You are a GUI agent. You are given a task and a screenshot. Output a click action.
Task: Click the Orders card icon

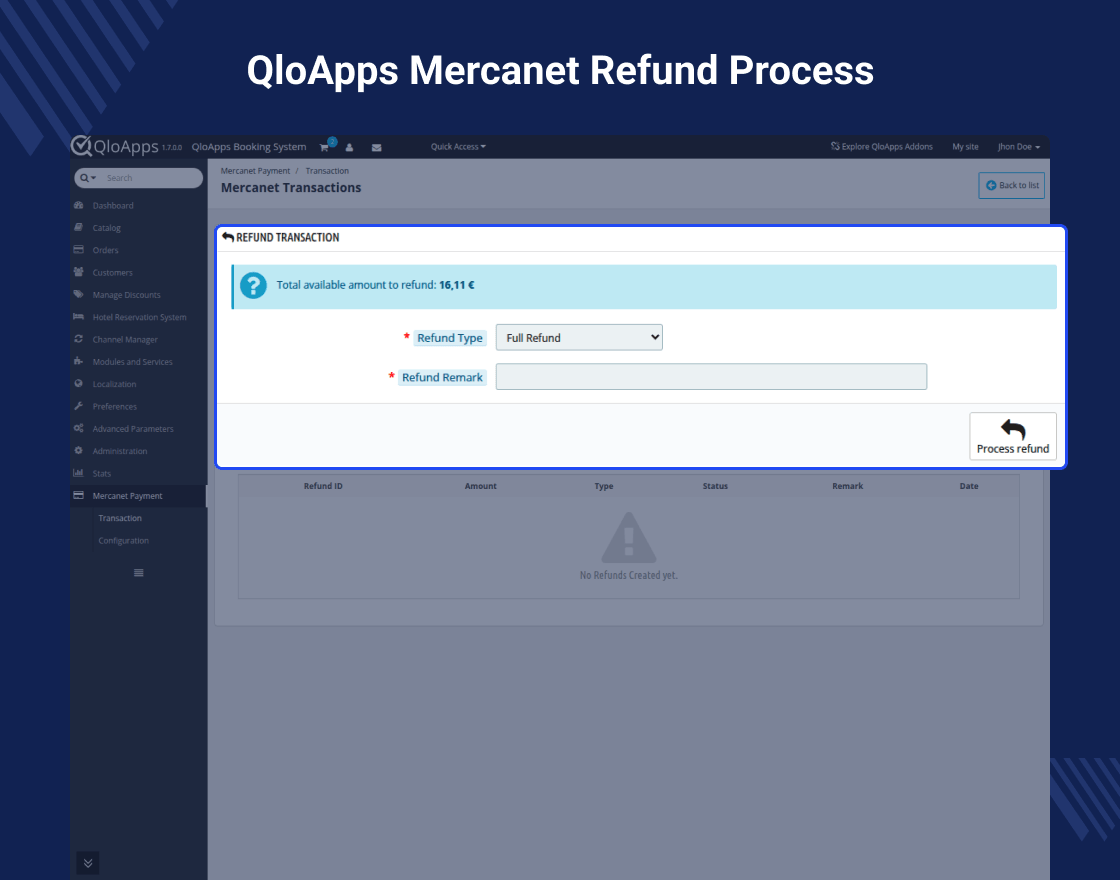(79, 249)
